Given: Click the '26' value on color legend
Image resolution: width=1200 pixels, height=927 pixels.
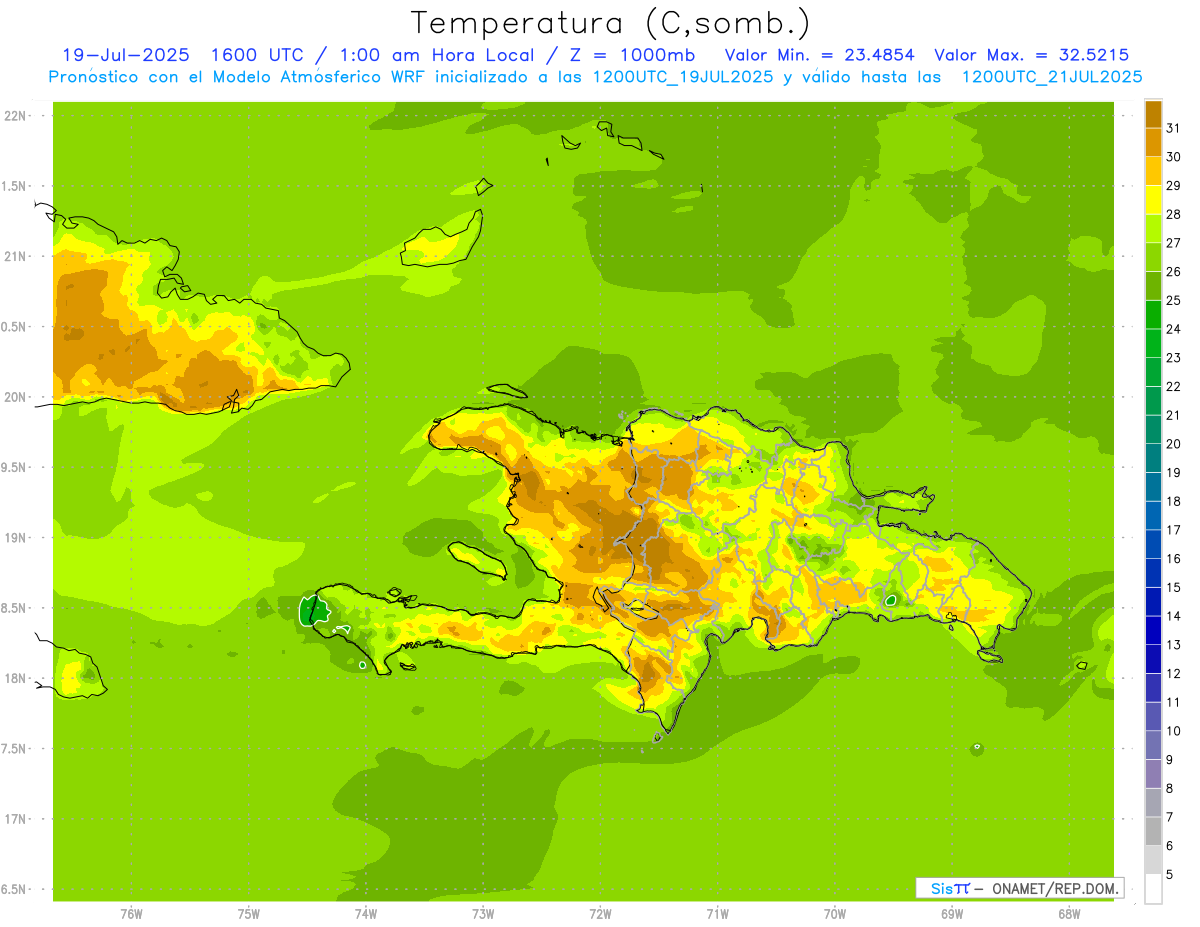Looking at the screenshot, I should click(1174, 271).
